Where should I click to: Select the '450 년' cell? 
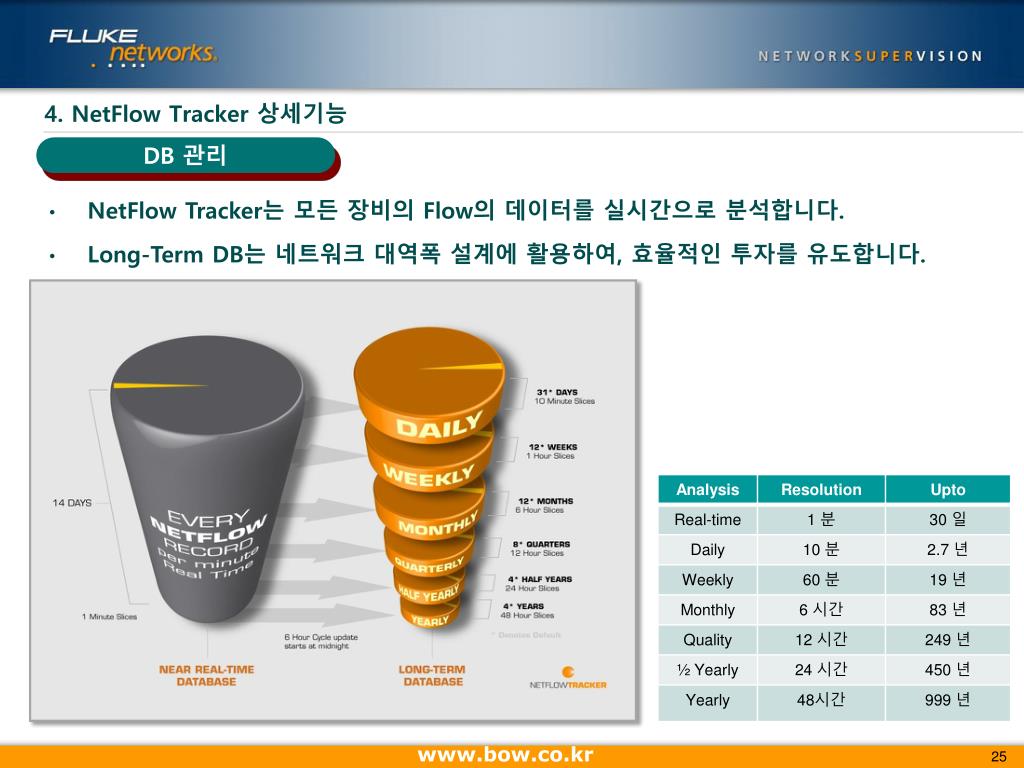(948, 670)
